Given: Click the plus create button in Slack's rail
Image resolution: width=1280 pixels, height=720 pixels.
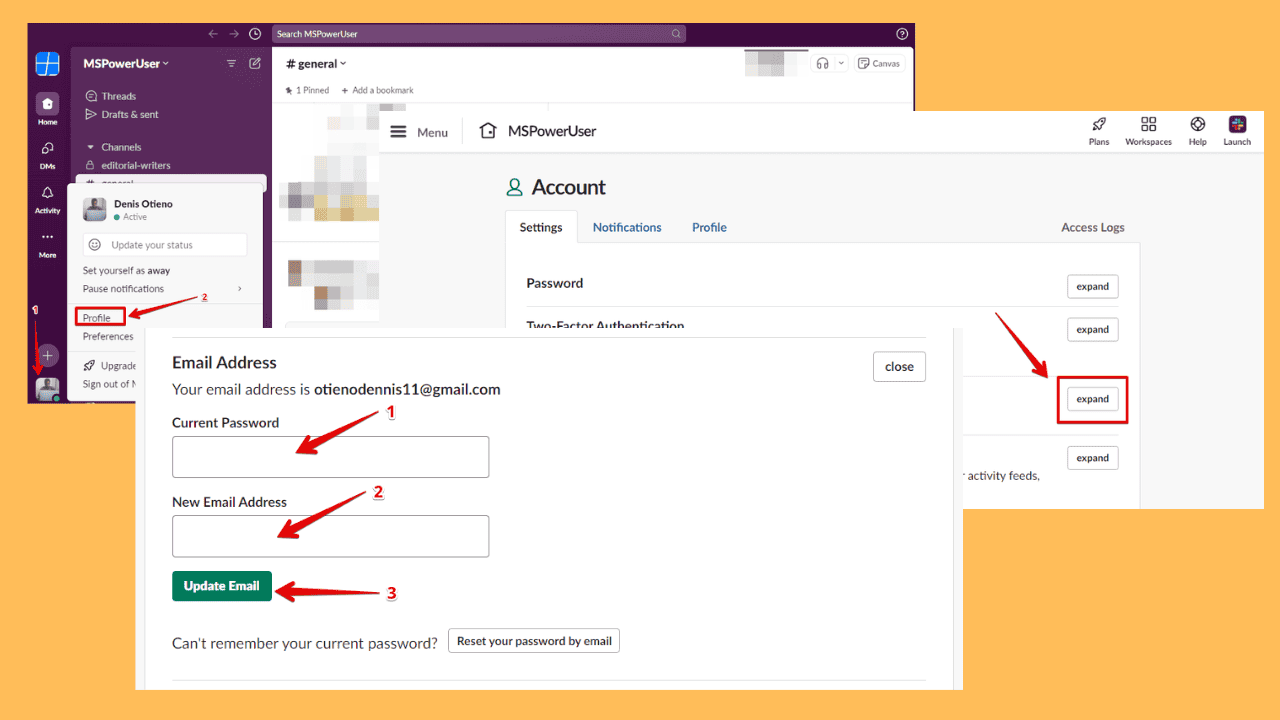Looking at the screenshot, I should (x=47, y=356).
